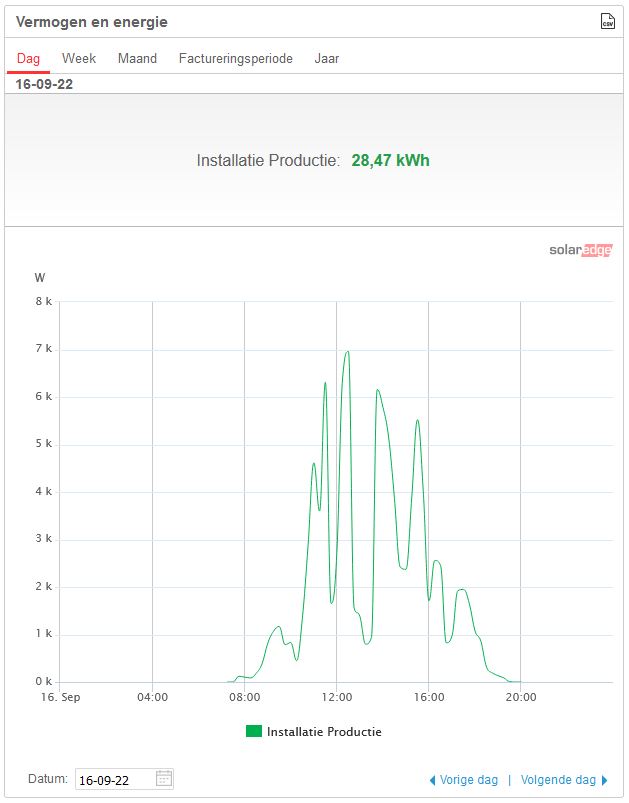This screenshot has width=629, height=803.
Task: Go to Vorige dag
Action: (x=469, y=780)
